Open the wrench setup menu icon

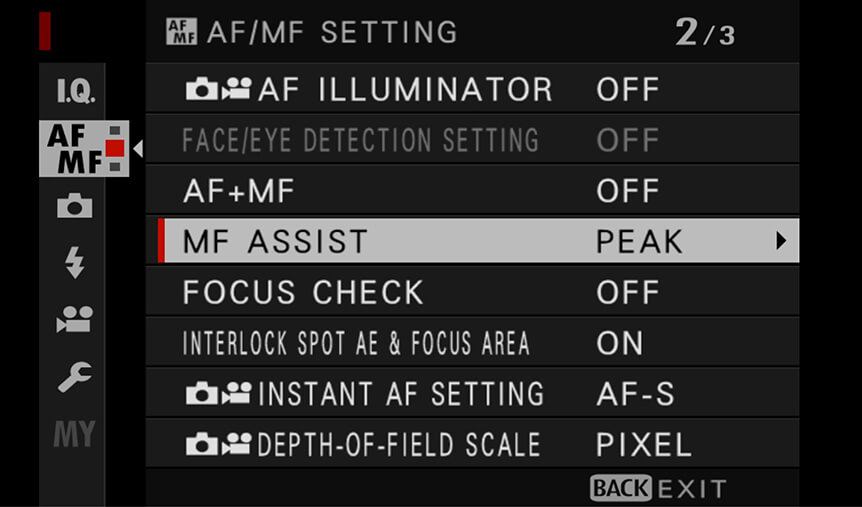[75, 377]
